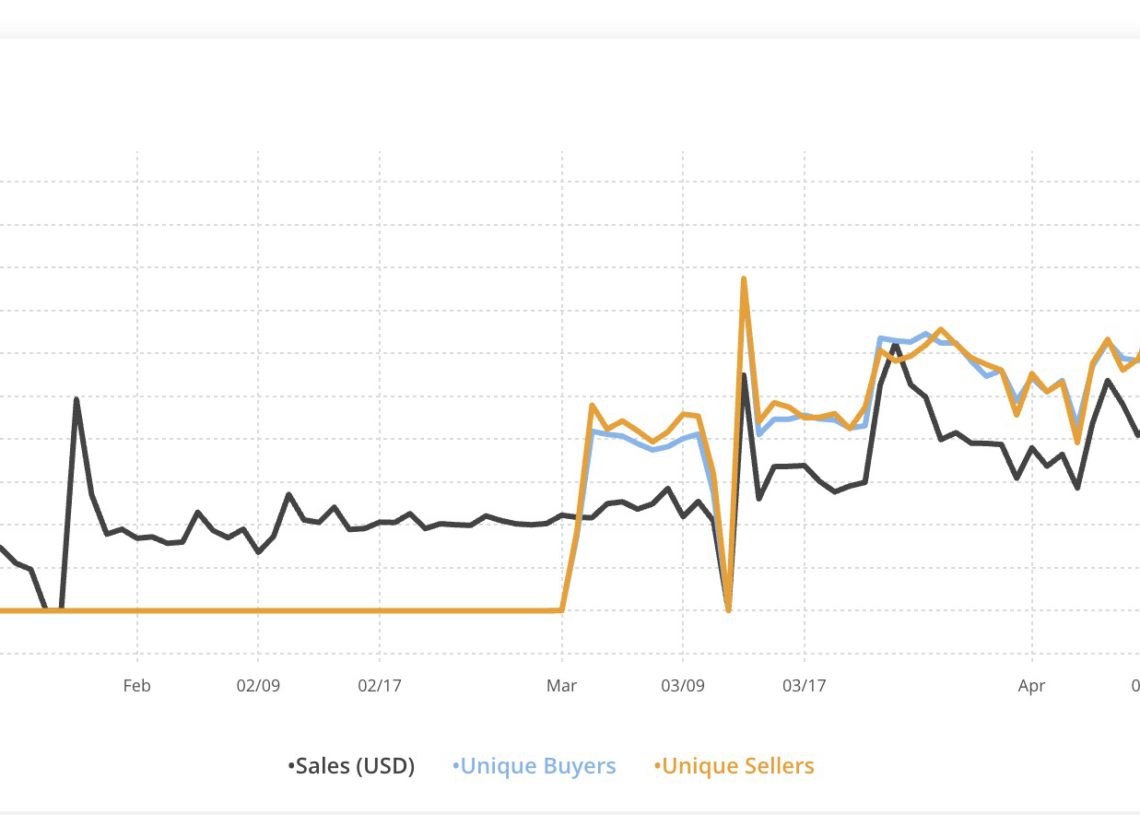Image resolution: width=1140 pixels, height=815 pixels.
Task: Click the Sales line peak after Apr
Action: point(1107,380)
